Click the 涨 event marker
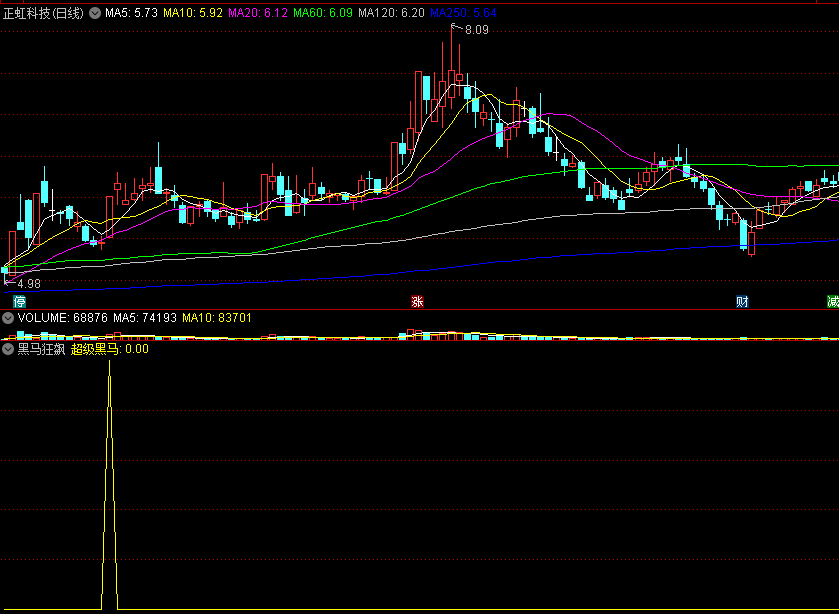The image size is (839, 614). pyautogui.click(x=417, y=301)
